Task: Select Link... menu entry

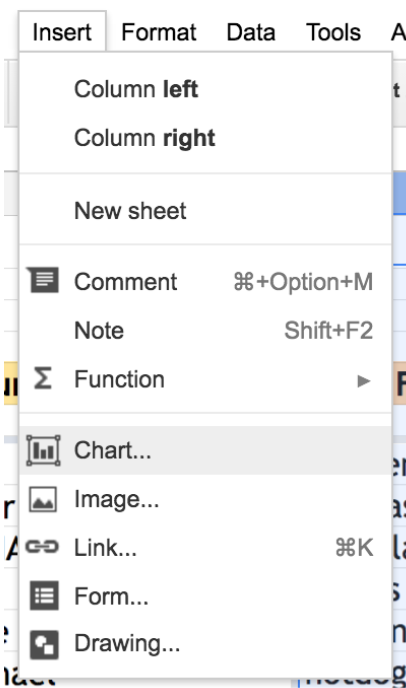Action: pyautogui.click(x=205, y=547)
